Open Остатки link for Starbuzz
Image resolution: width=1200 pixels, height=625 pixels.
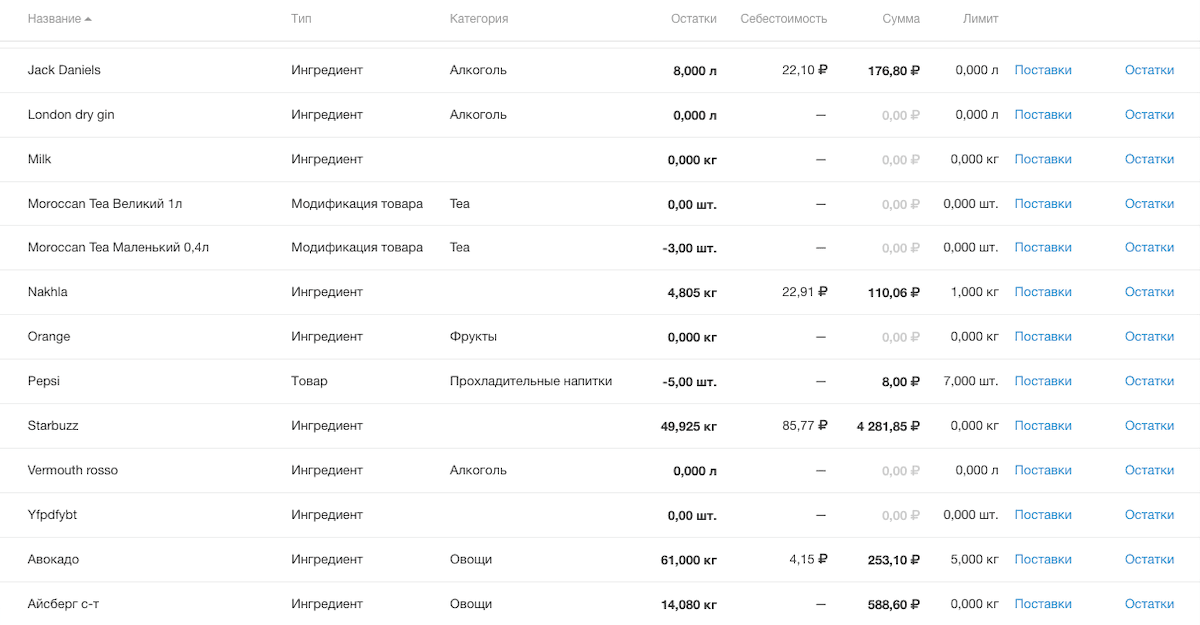1149,426
